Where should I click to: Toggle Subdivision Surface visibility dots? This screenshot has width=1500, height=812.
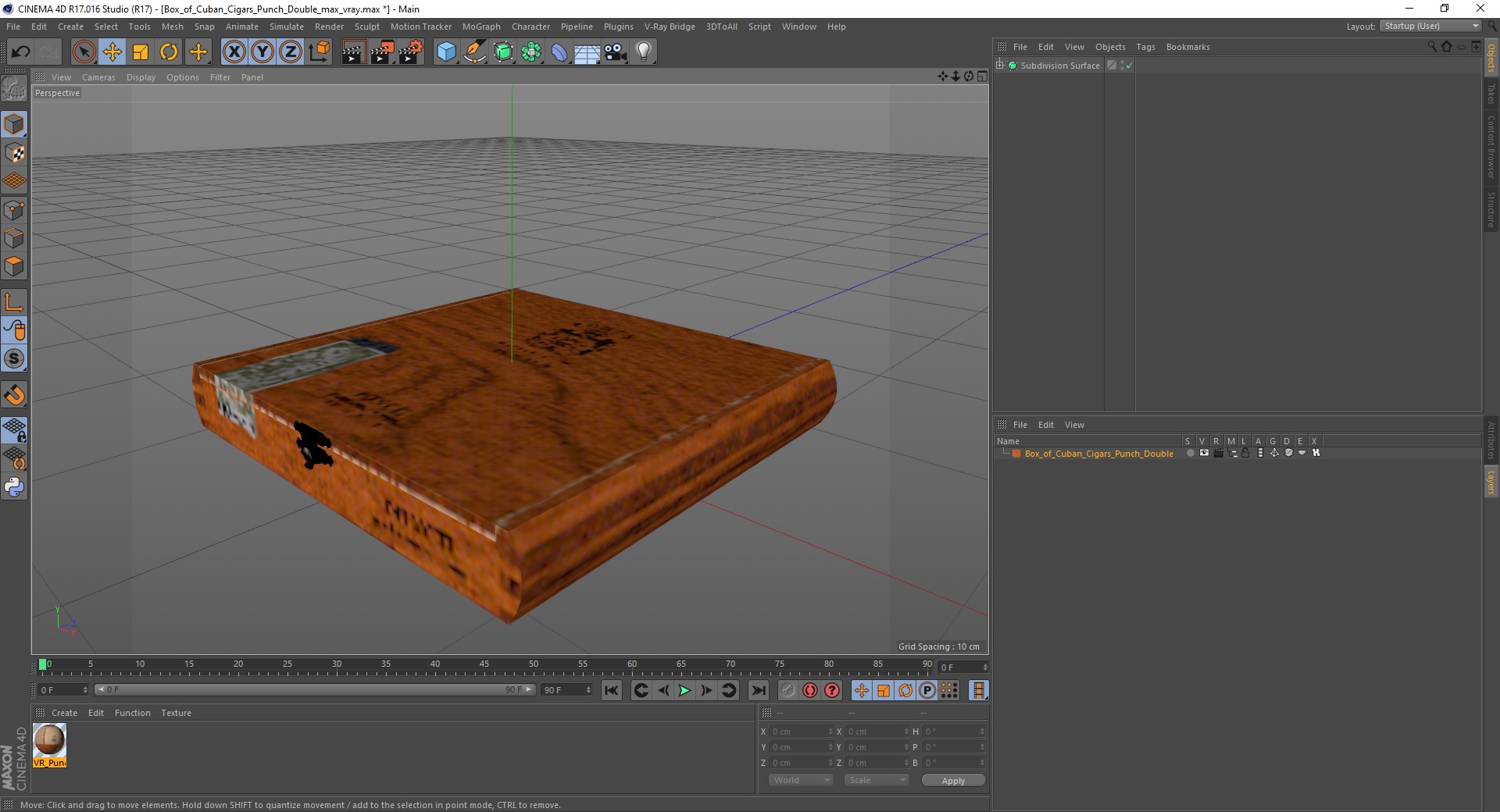coord(1123,66)
